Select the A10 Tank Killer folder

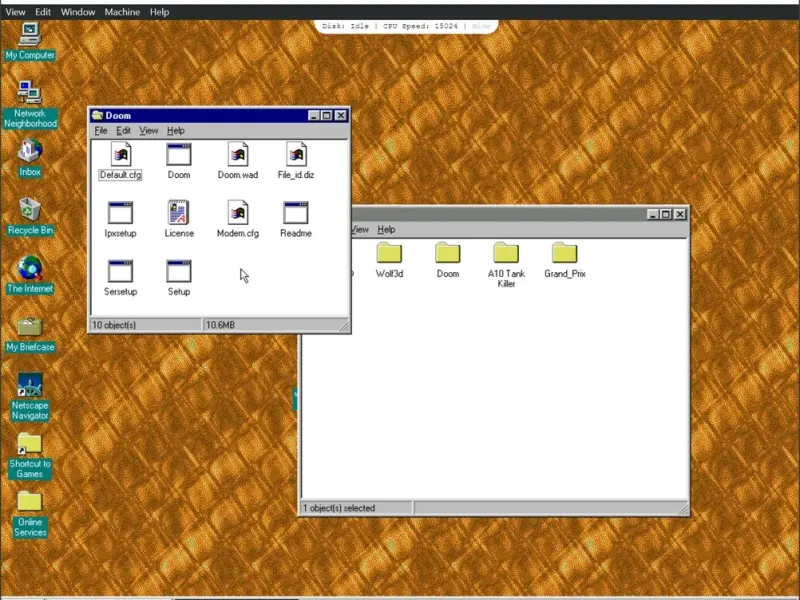[506, 253]
